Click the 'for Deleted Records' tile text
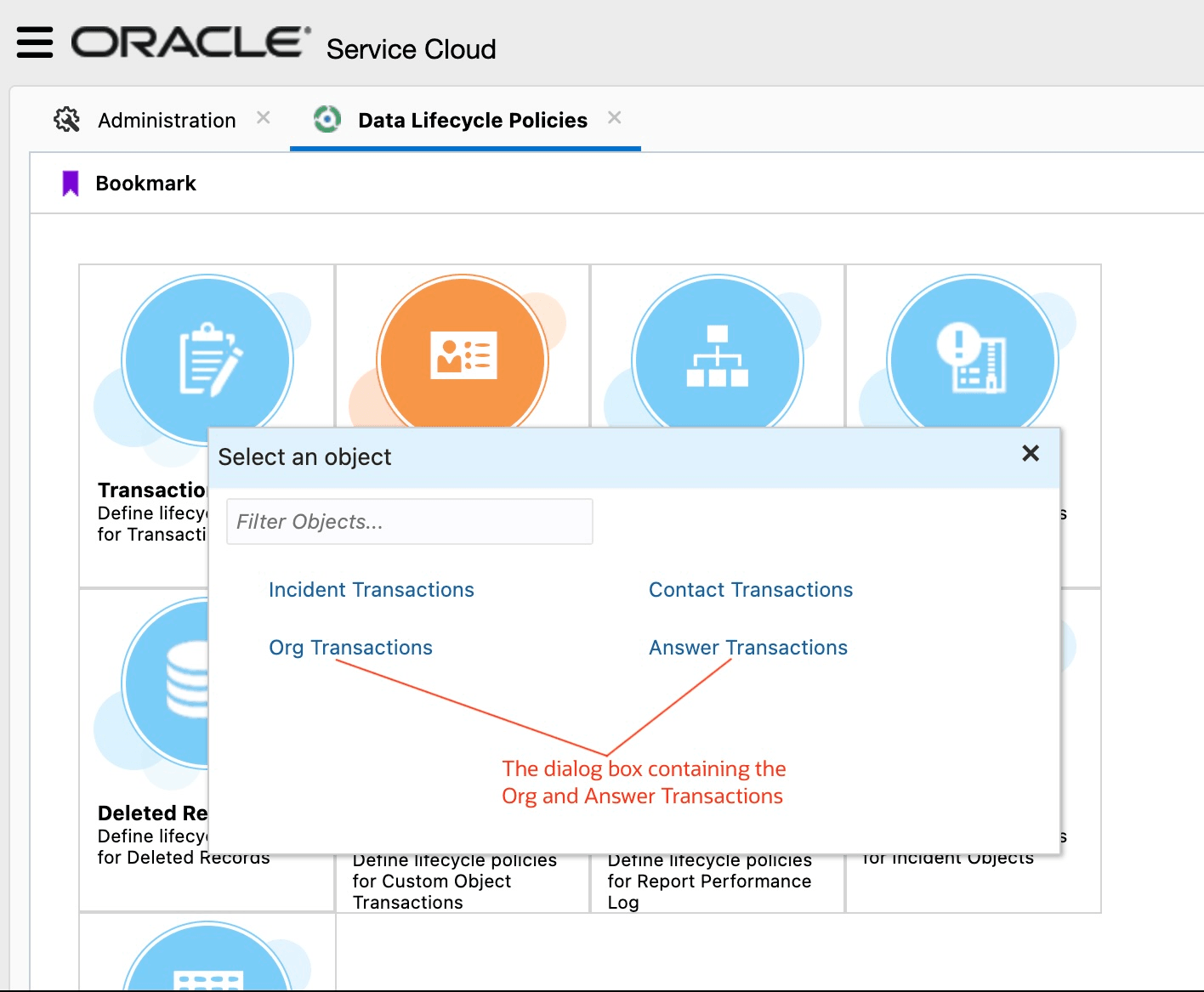 (184, 857)
